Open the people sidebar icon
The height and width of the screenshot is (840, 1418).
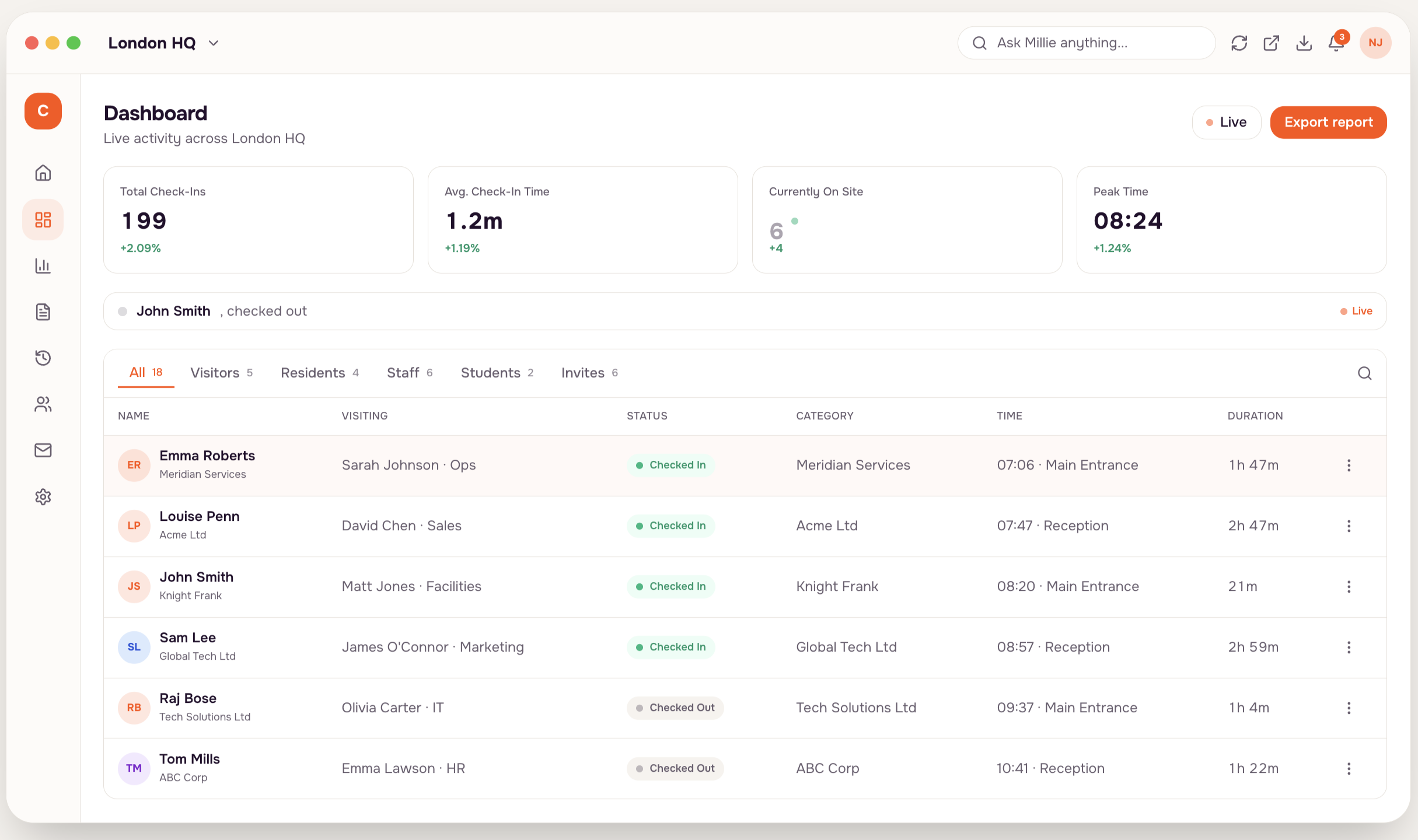tap(43, 404)
